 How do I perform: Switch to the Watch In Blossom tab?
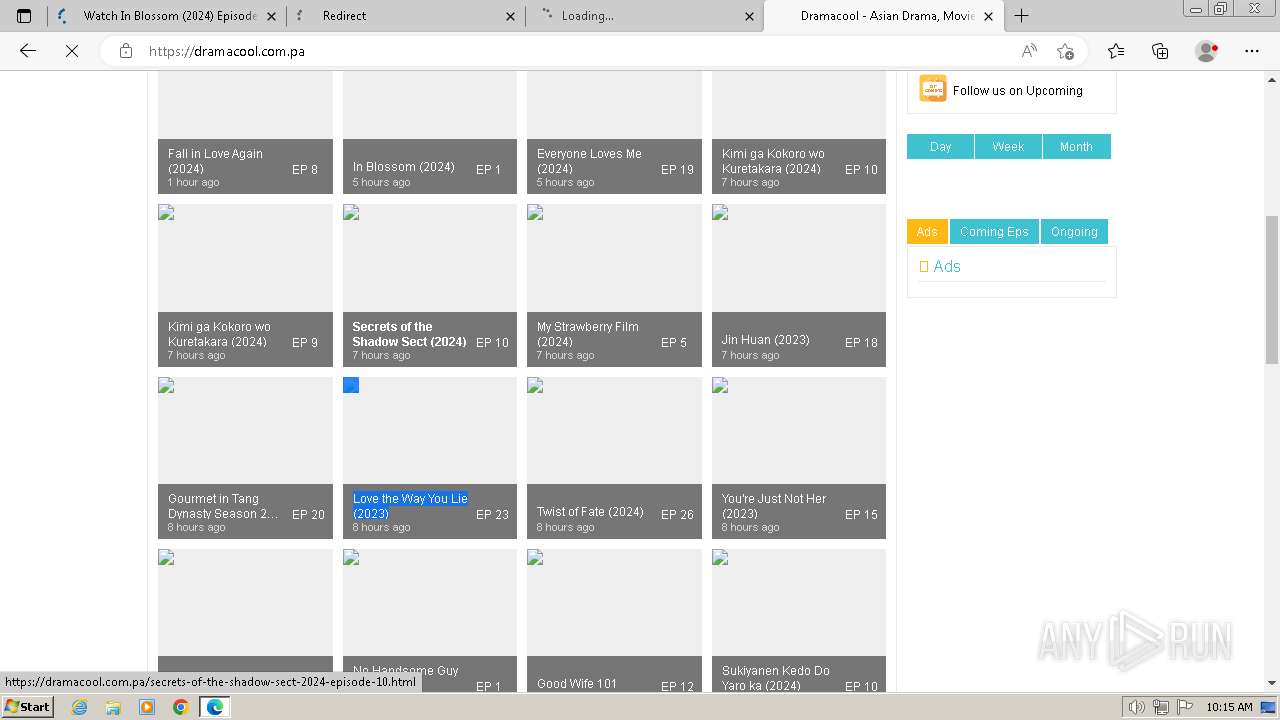168,16
